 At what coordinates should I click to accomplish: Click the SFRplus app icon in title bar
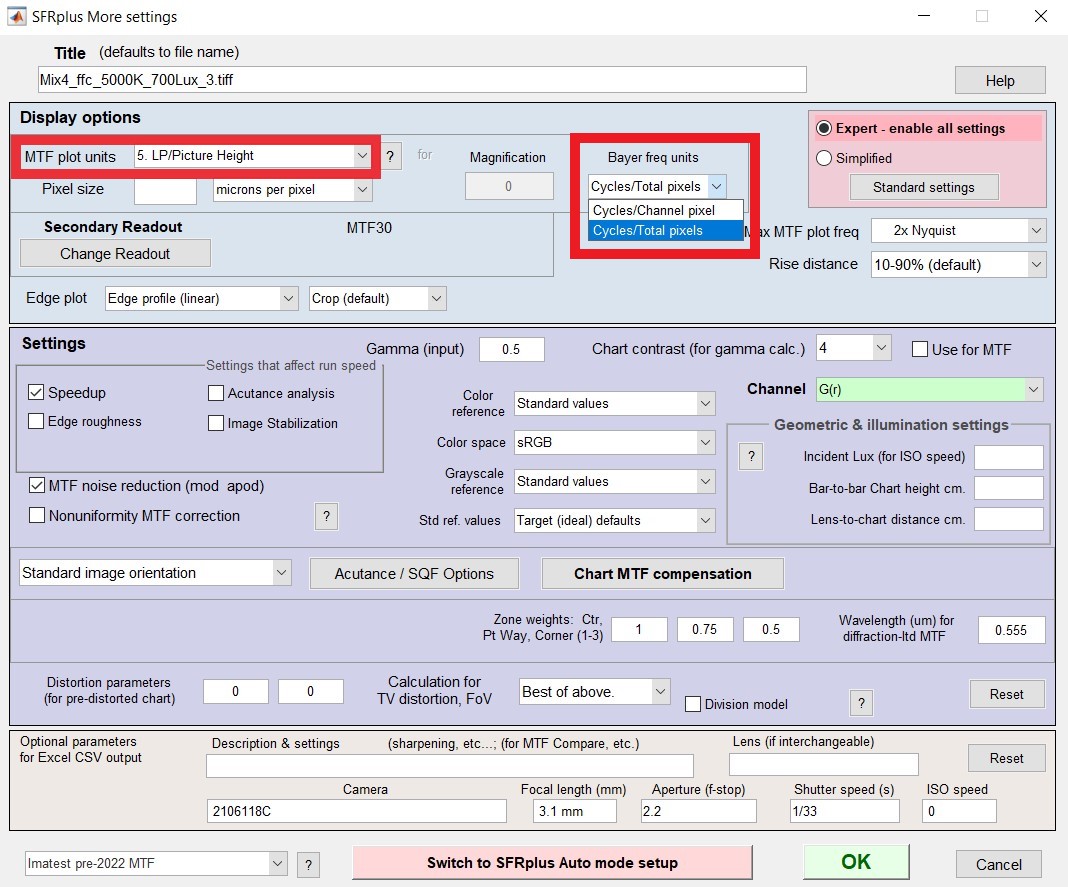[x=16, y=16]
